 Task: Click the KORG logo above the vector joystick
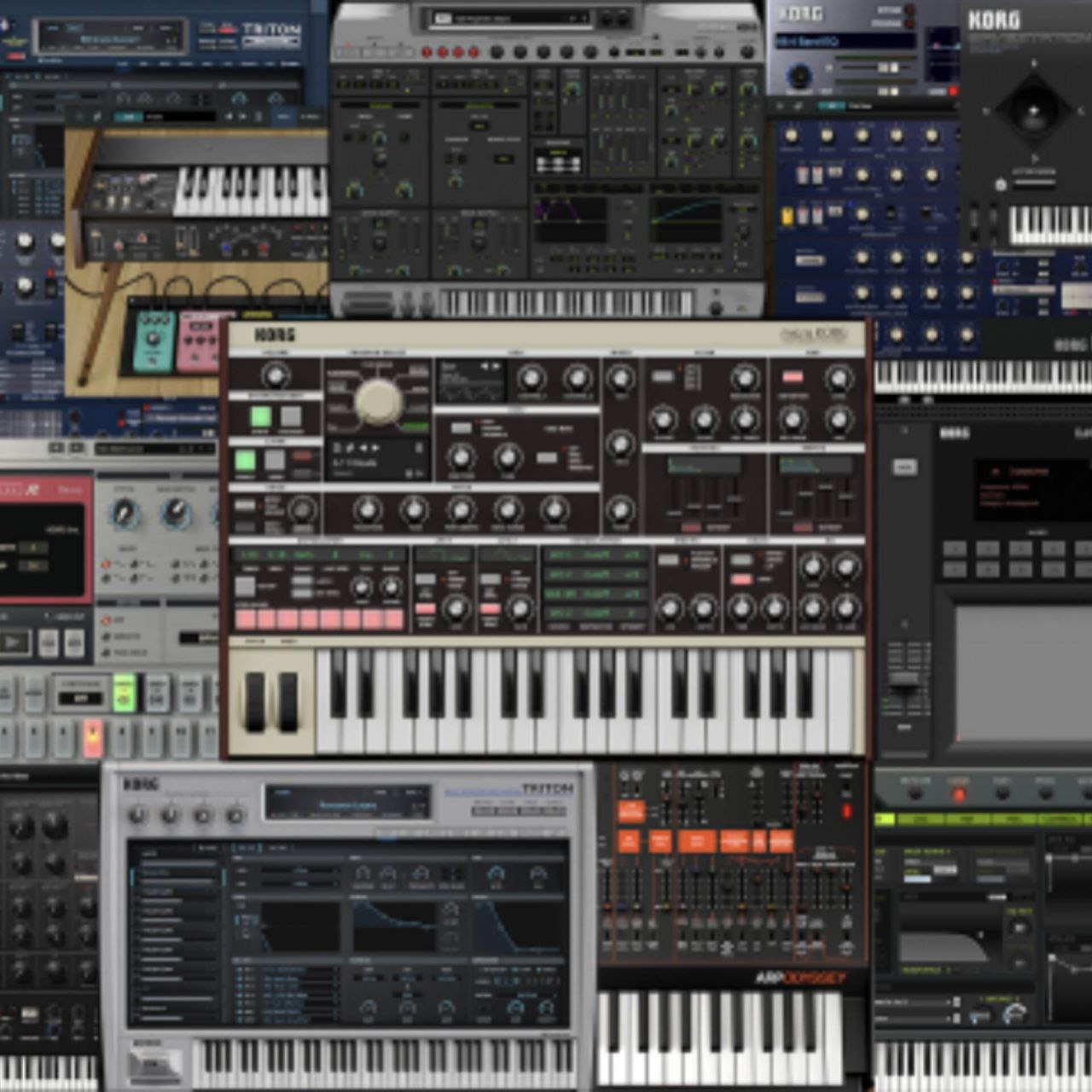coord(994,20)
